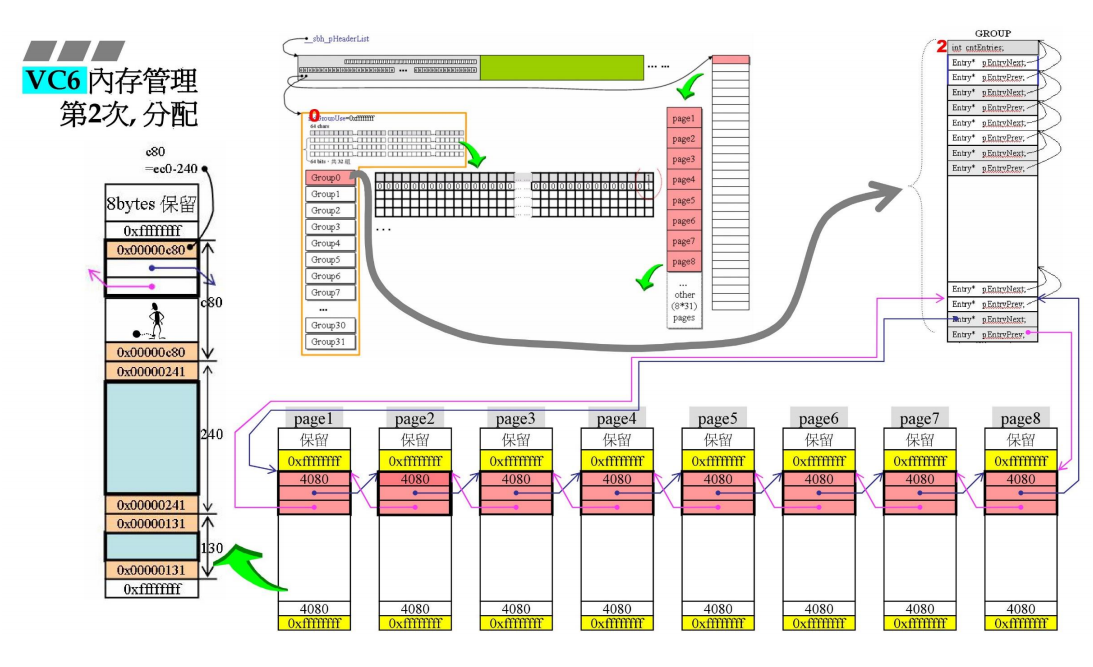Click the gray page6 column heading
This screenshot has width=1093, height=667.
pyautogui.click(x=818, y=418)
